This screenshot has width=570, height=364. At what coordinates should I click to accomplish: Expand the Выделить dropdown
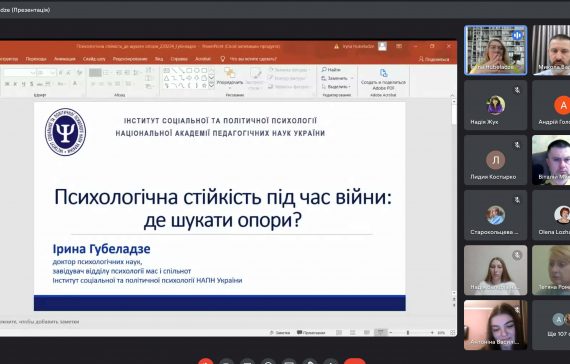click(349, 87)
